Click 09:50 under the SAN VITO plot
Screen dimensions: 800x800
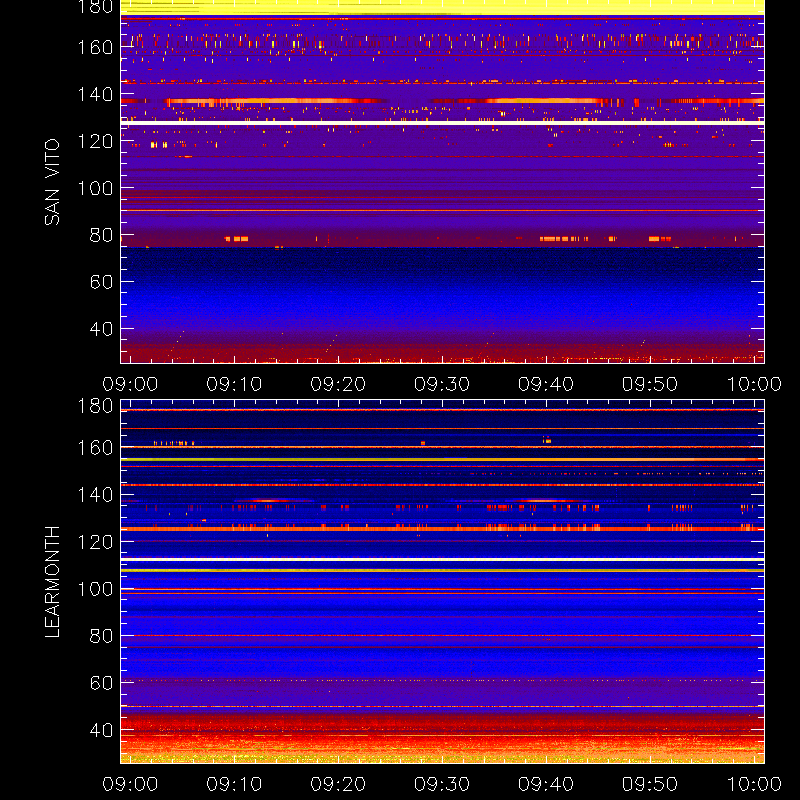pyautogui.click(x=650, y=384)
